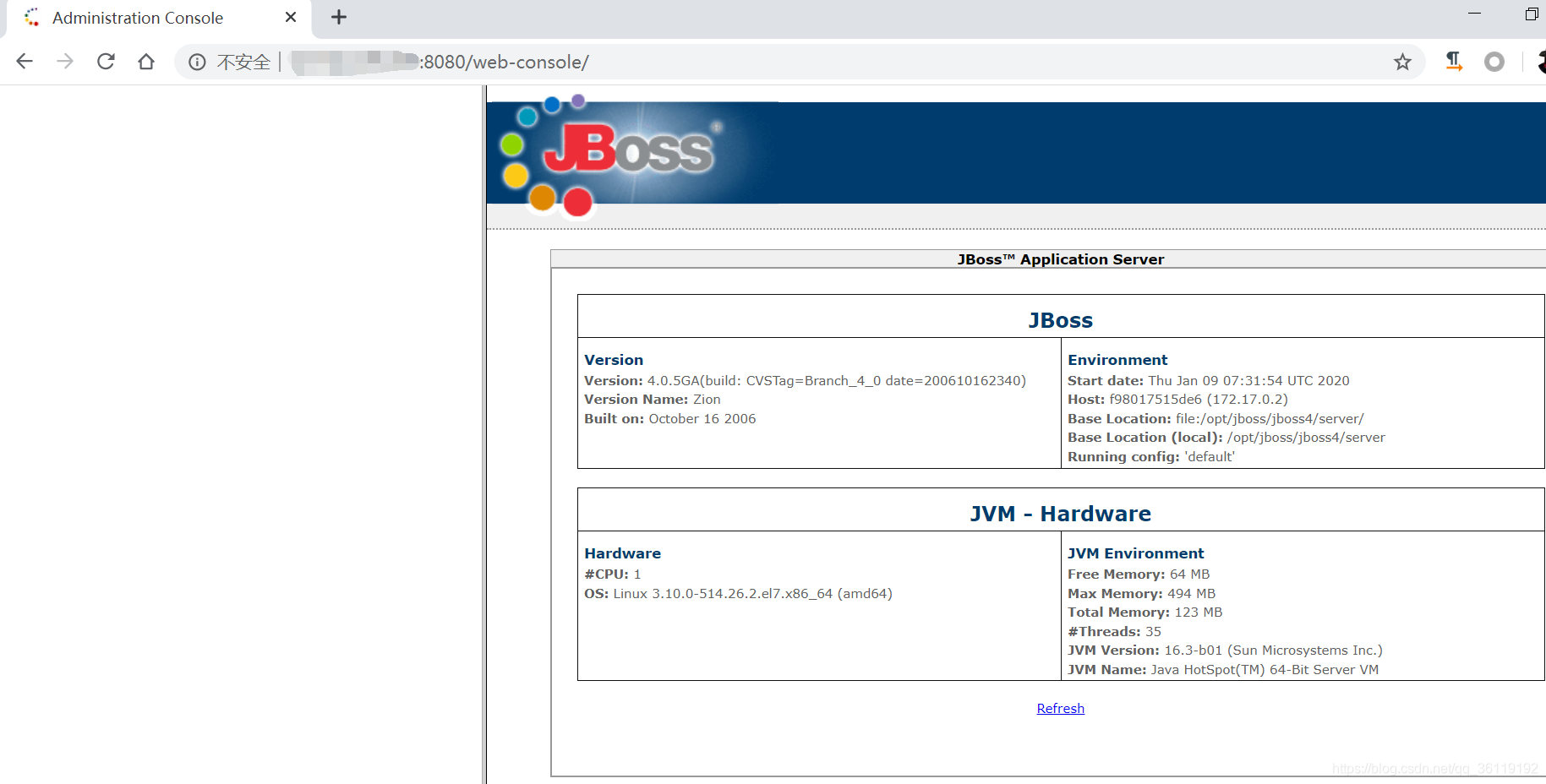Click the JVM - Hardware heading
This screenshot has height=784, width=1546.
tap(1060, 514)
